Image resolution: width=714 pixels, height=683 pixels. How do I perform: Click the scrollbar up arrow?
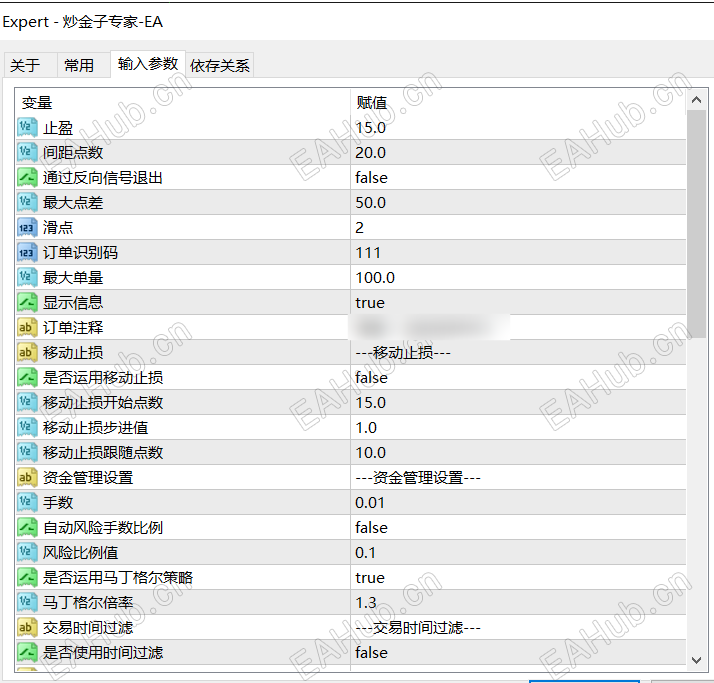pos(696,100)
